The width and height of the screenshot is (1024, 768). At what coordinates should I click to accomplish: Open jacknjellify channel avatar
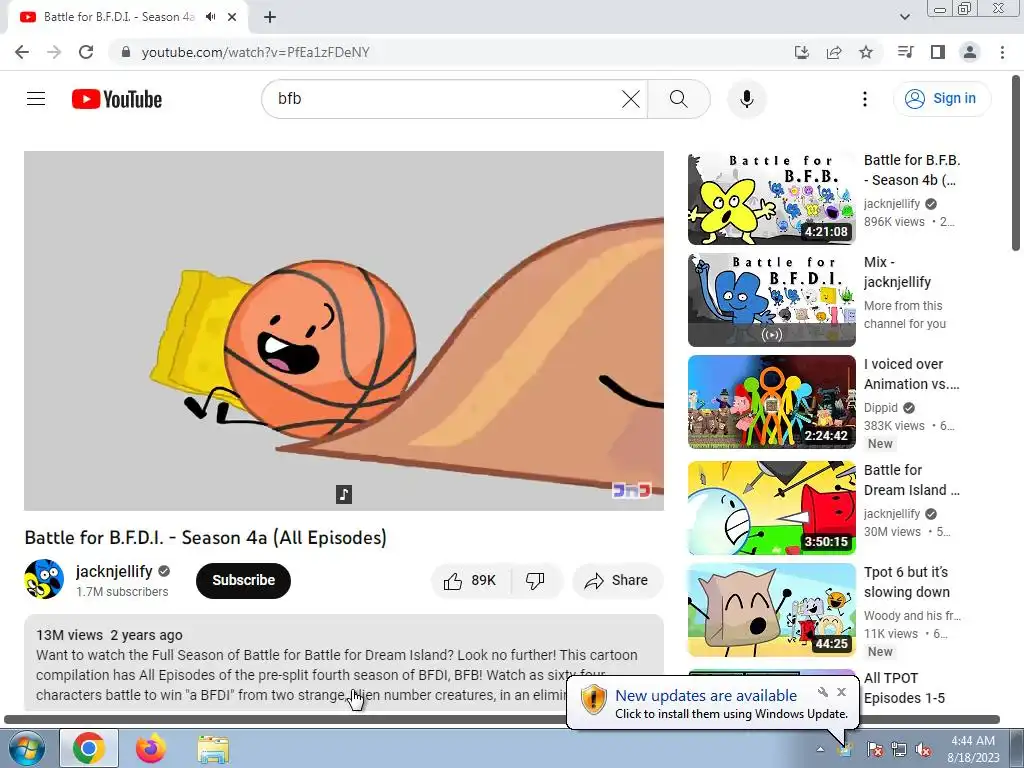coord(44,579)
